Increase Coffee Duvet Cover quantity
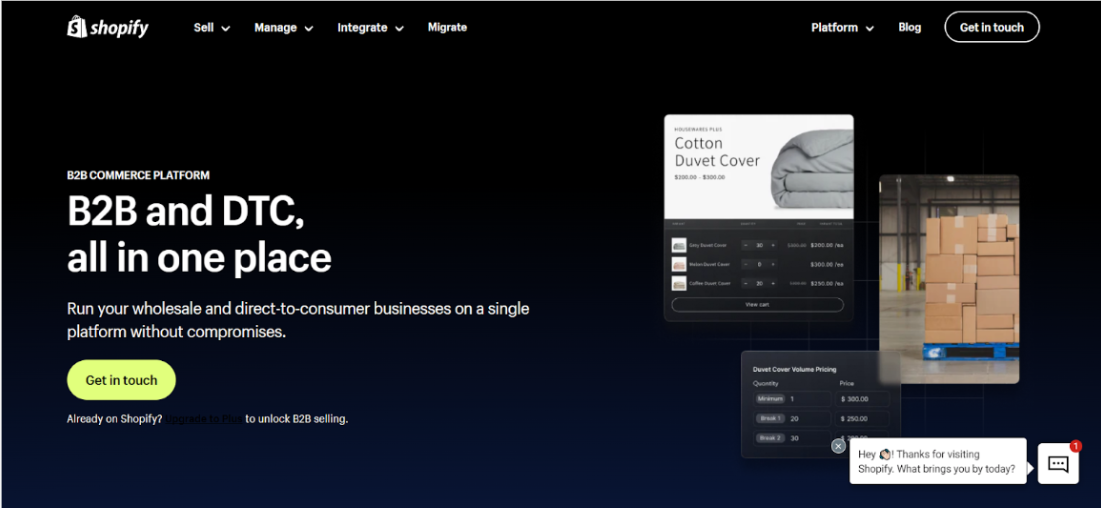 point(773,283)
